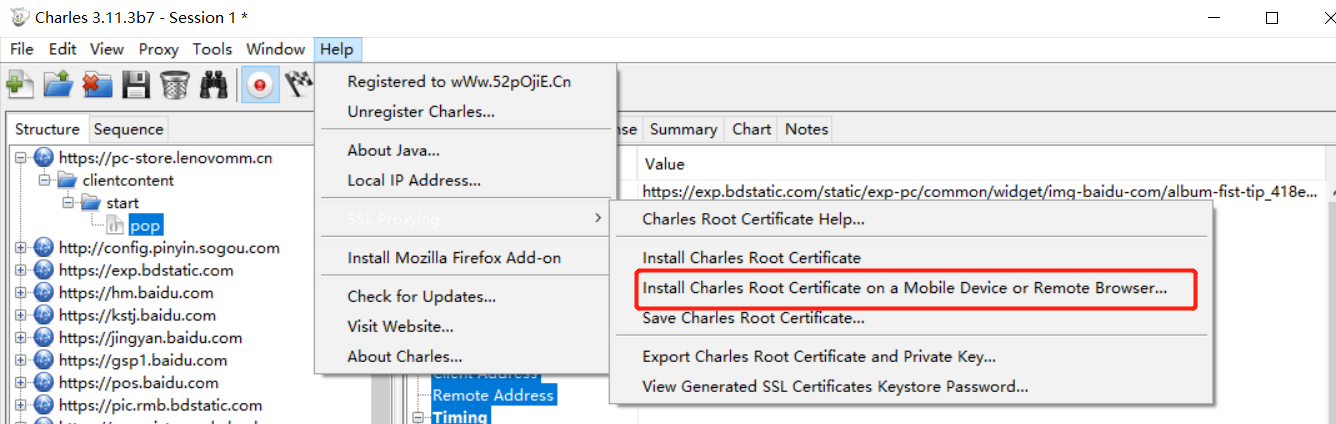Expand the config.pinyin.sogou.com host node
This screenshot has width=1336, height=424.
pos(21,248)
